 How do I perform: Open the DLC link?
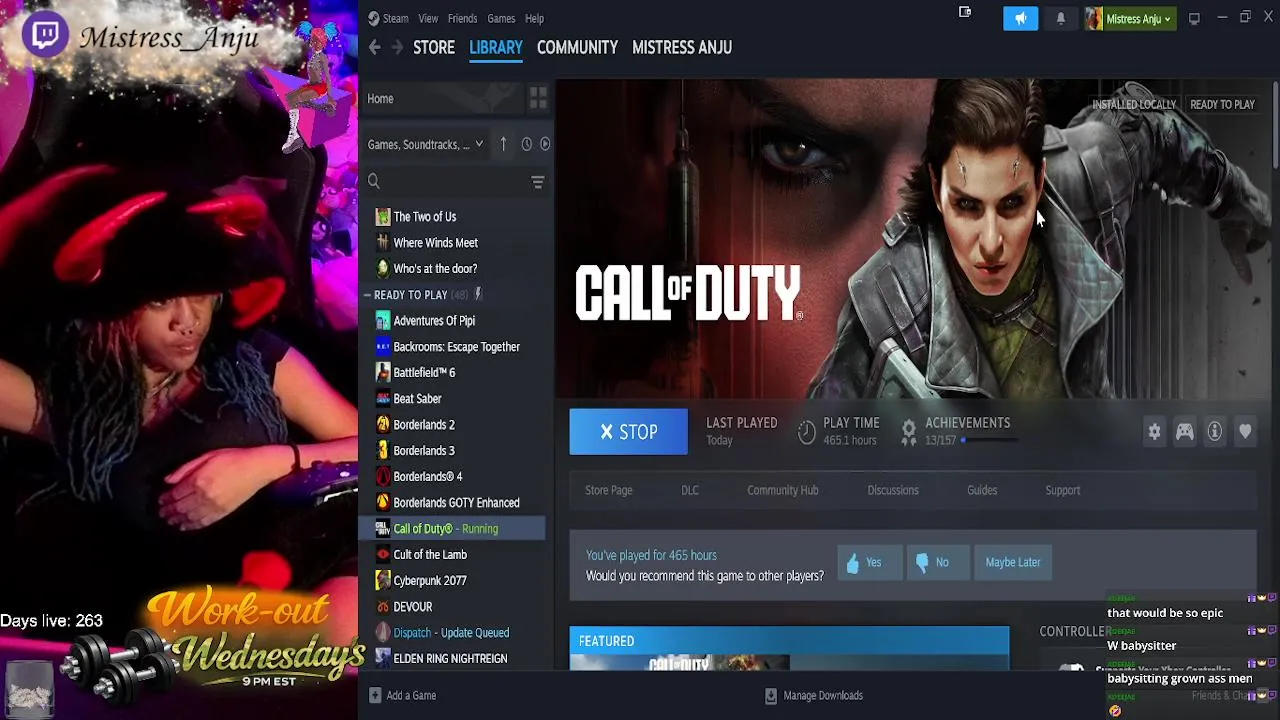click(690, 490)
